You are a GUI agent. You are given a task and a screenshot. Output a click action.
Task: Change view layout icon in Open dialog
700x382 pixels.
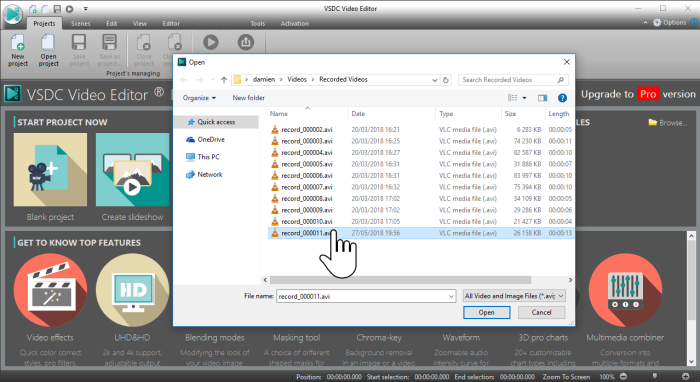(512, 98)
